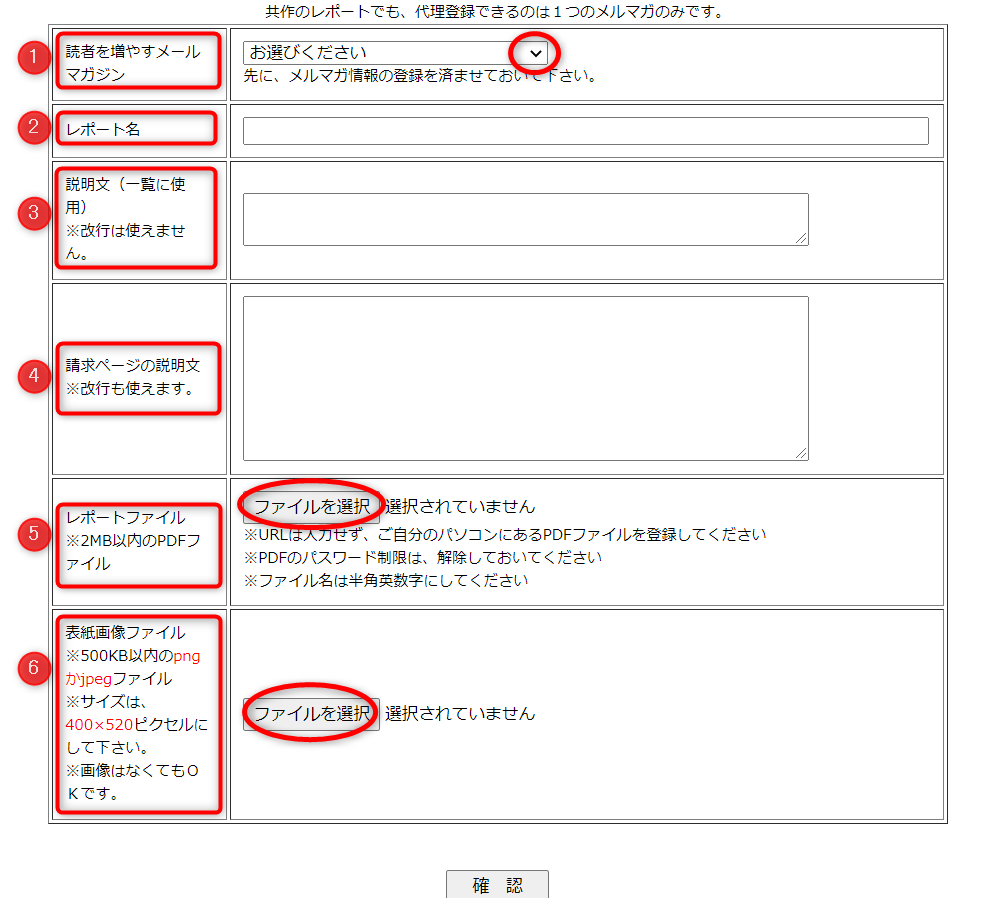
Task: Grab the resize handle of 説明文 textarea
Action: coord(802,239)
